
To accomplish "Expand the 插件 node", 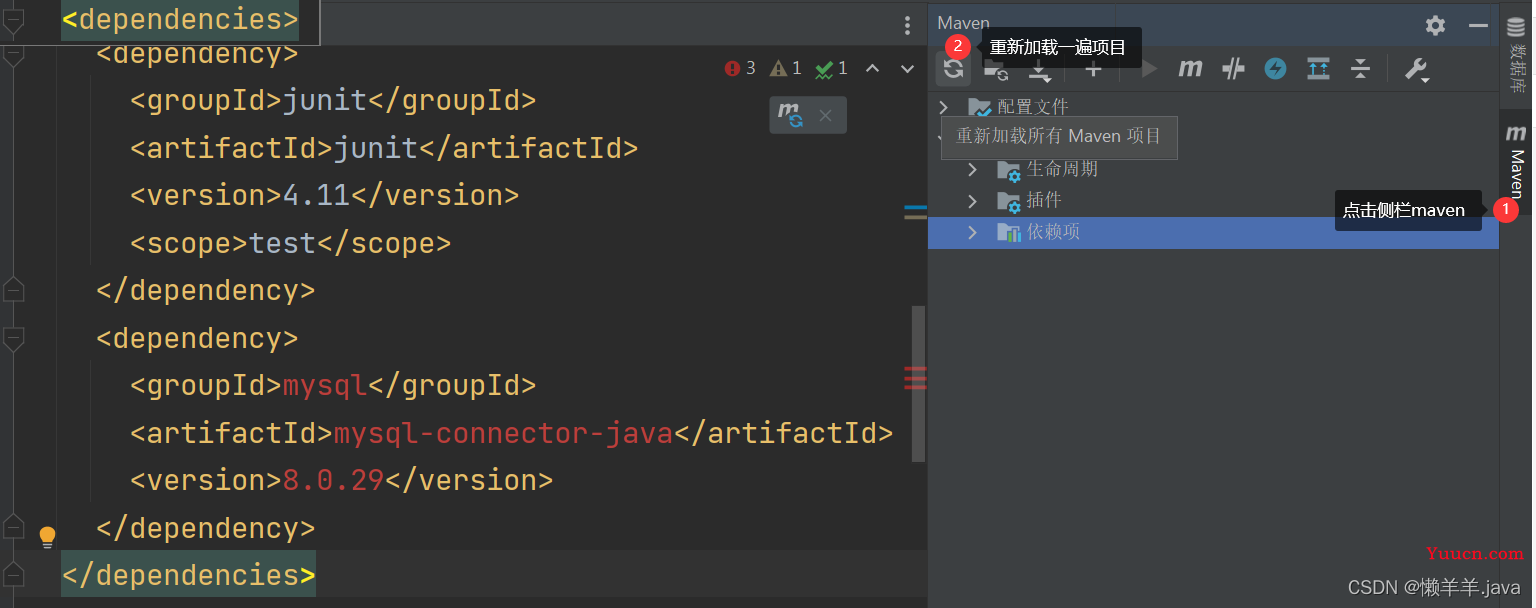I will click(x=972, y=201).
